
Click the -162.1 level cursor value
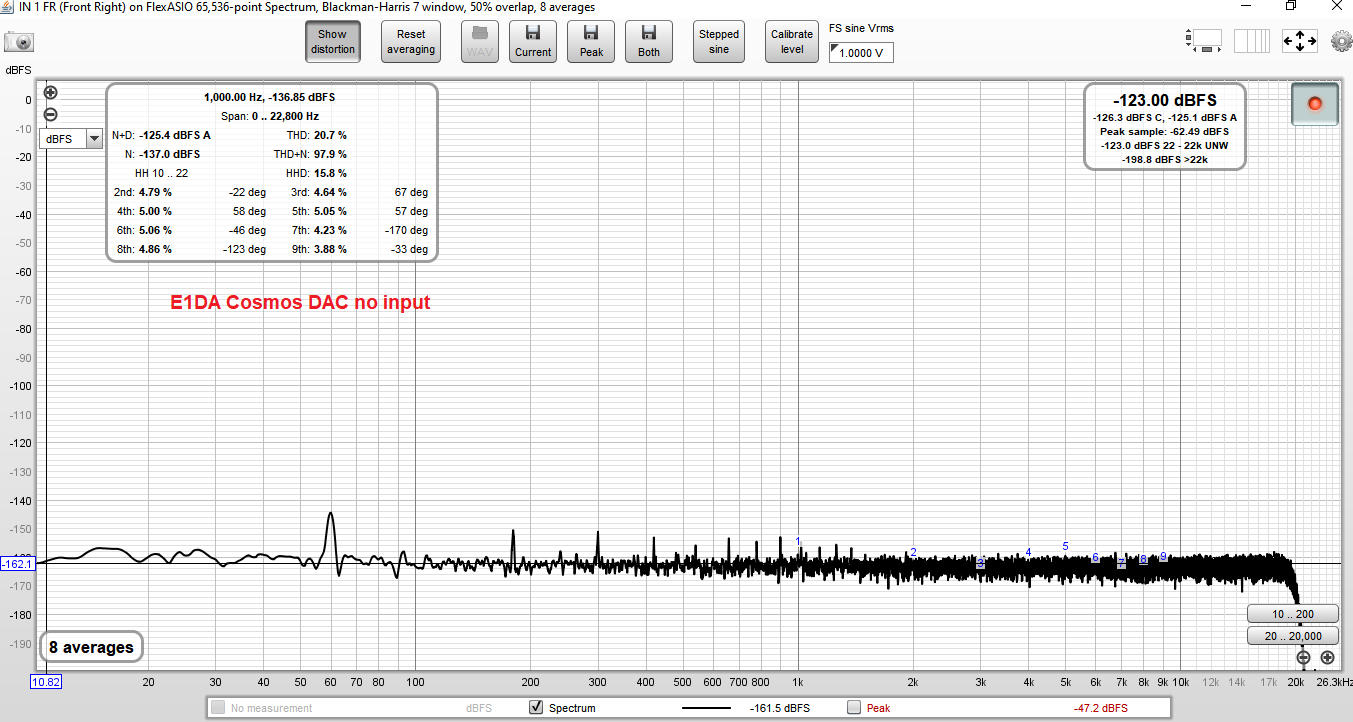click(x=18, y=564)
